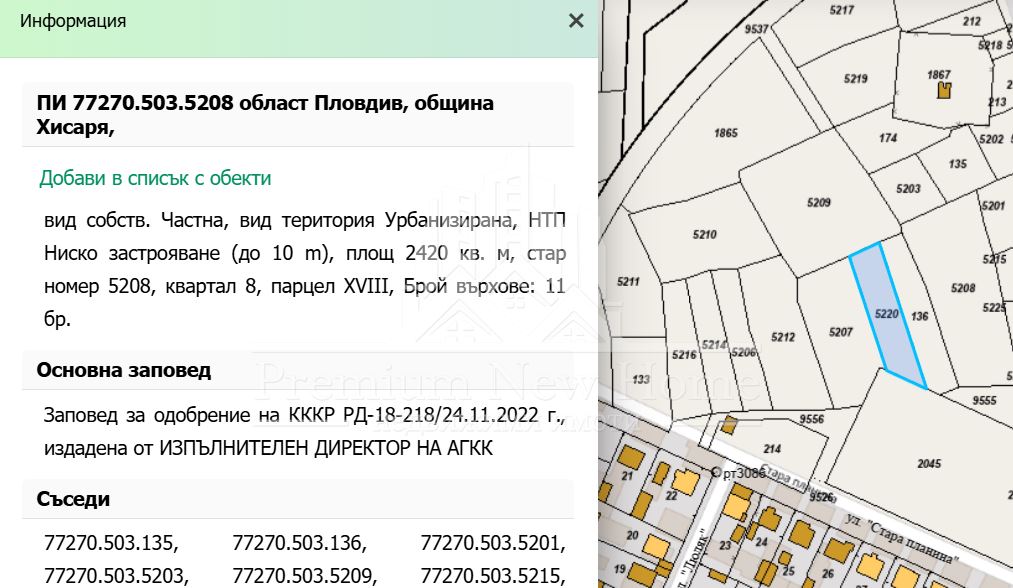Click parcel 5207 on the cadastral map
This screenshot has height=588, width=1013.
point(841,331)
